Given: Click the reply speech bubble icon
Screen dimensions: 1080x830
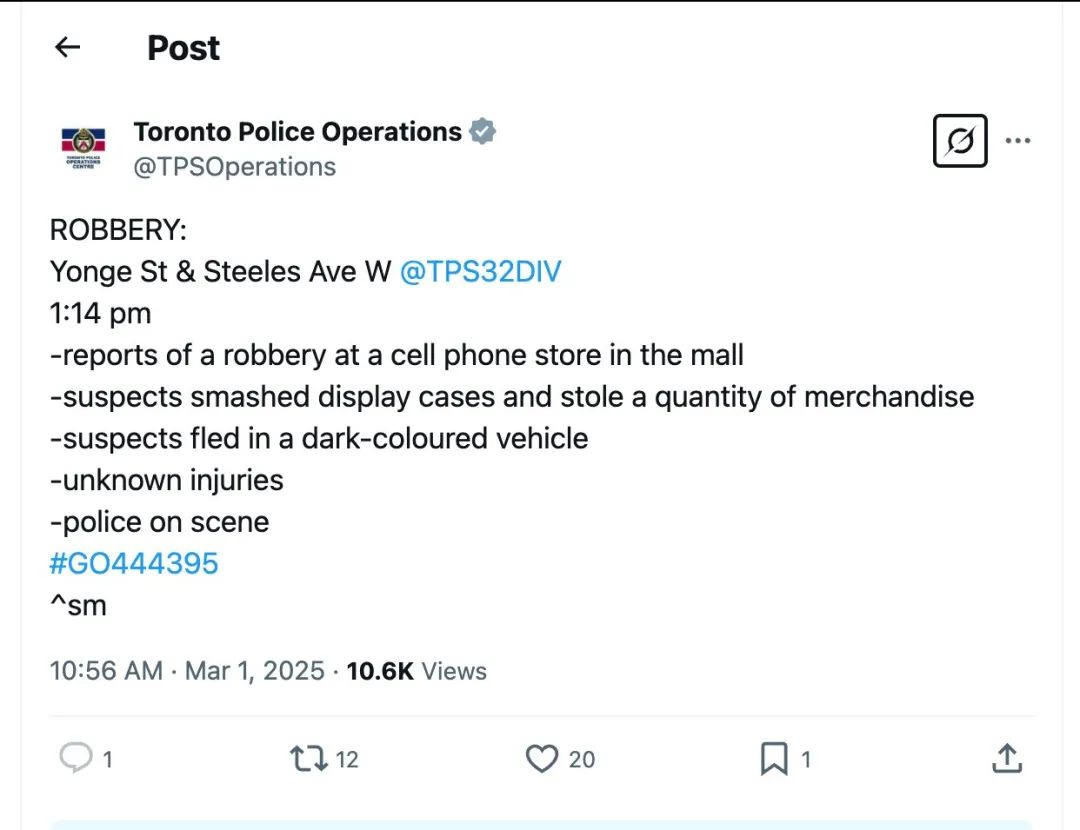Looking at the screenshot, I should pos(76,758).
